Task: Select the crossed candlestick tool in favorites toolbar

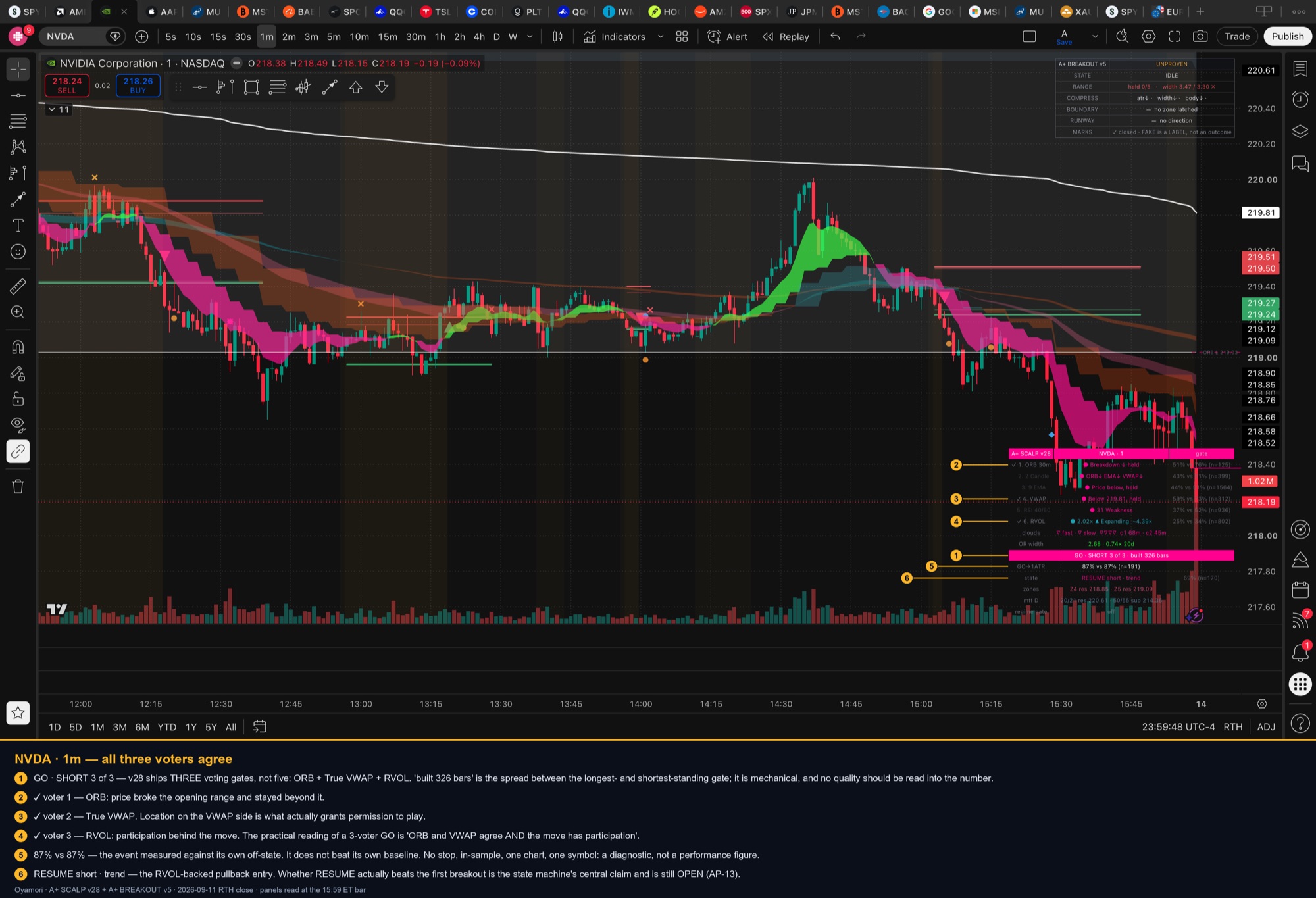Action: tap(303, 87)
